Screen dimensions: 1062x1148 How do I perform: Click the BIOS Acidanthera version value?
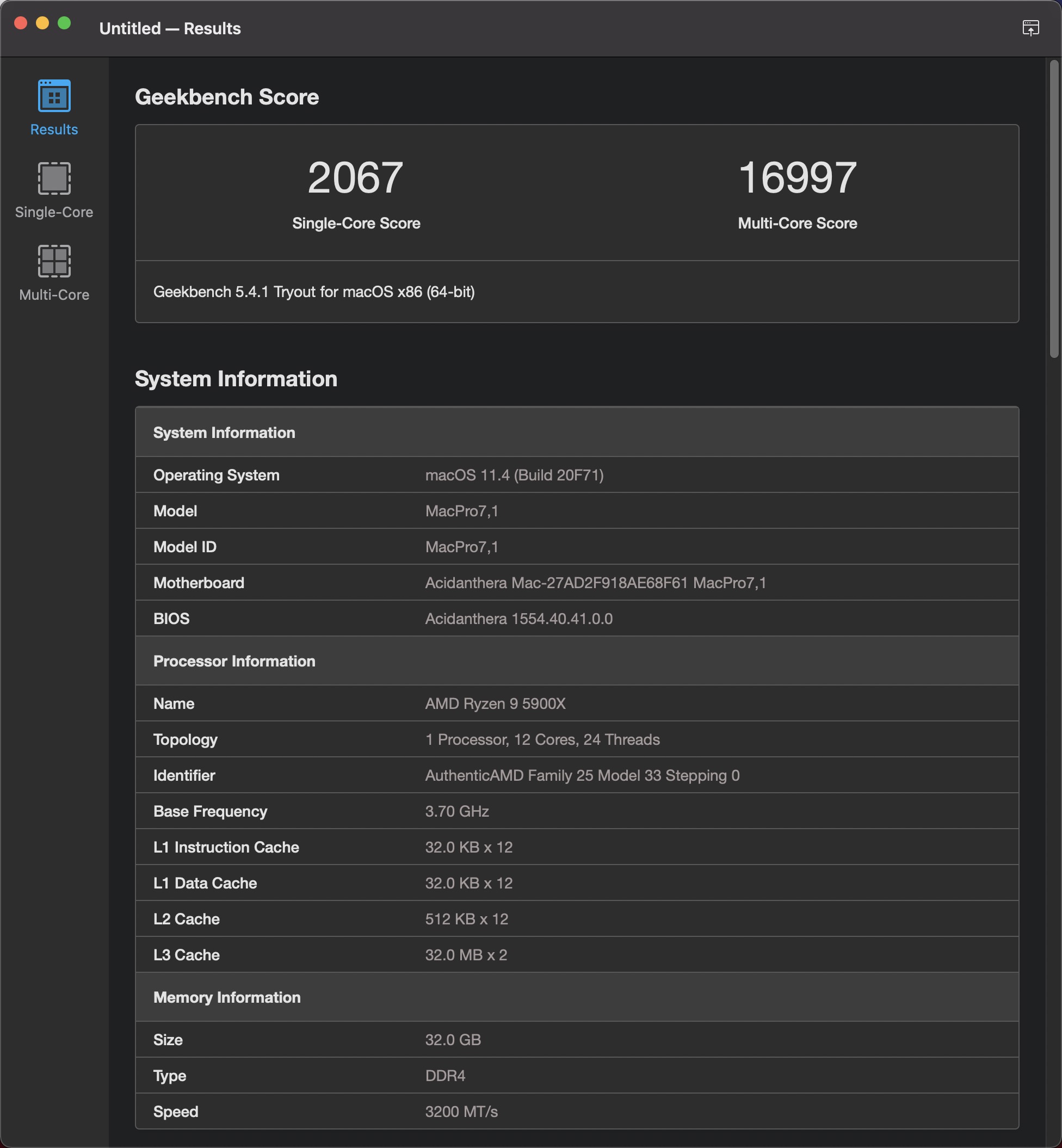tap(518, 619)
